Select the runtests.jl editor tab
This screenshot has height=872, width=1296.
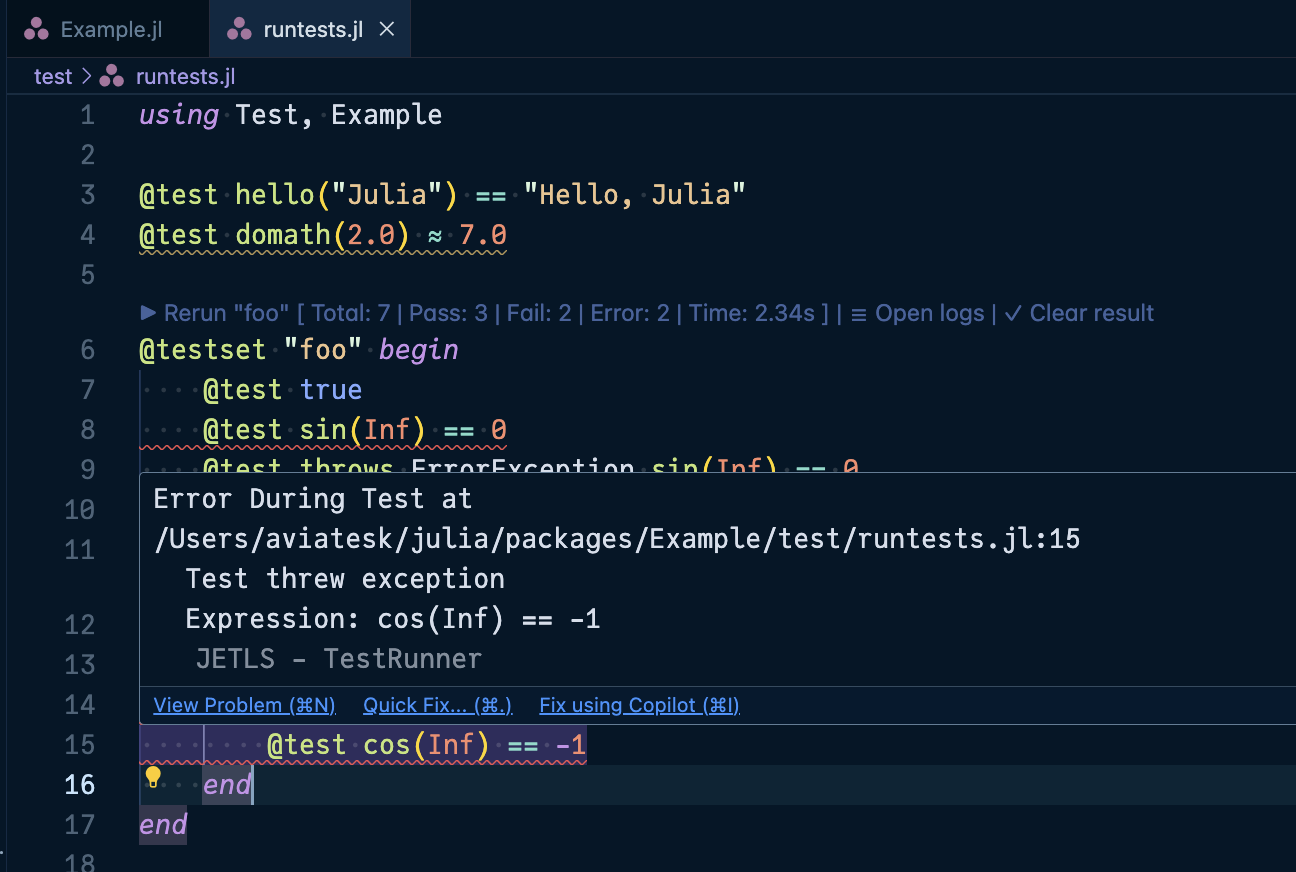312,29
